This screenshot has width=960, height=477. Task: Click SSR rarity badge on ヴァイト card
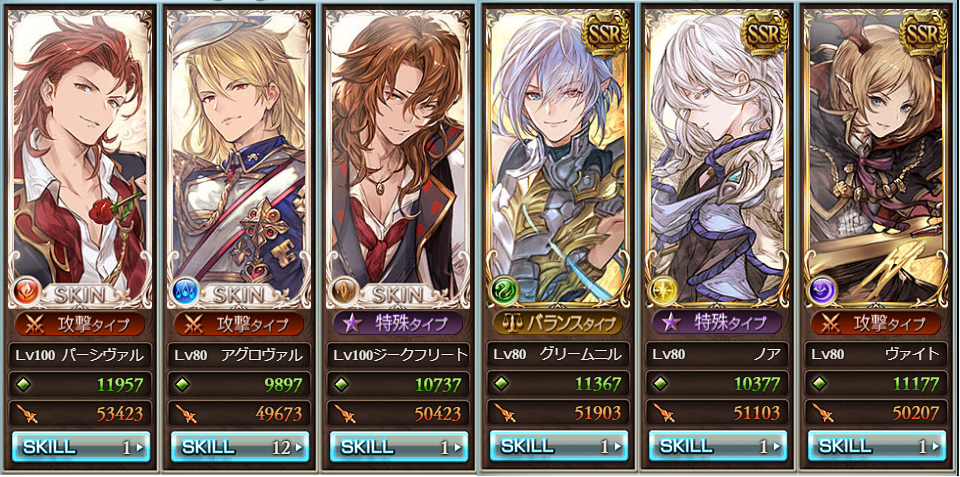(x=923, y=32)
